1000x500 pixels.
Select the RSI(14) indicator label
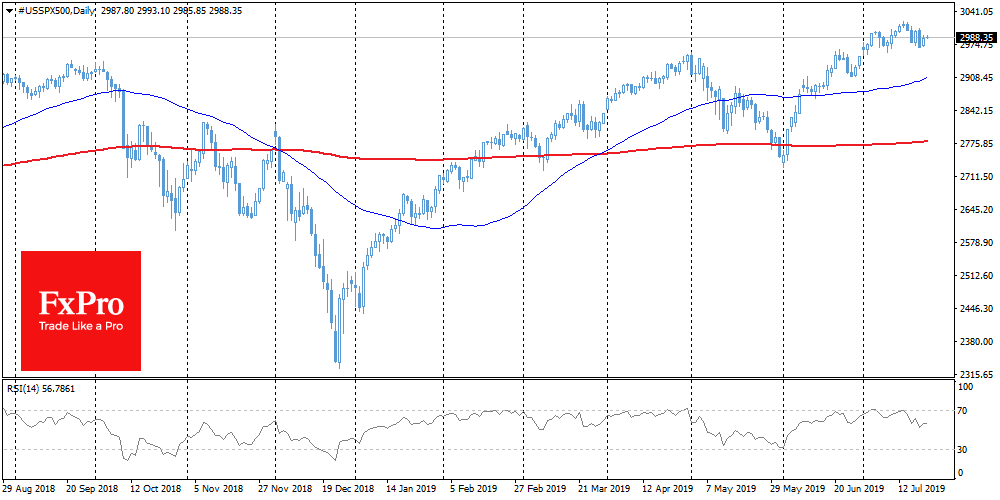pyautogui.click(x=25, y=387)
